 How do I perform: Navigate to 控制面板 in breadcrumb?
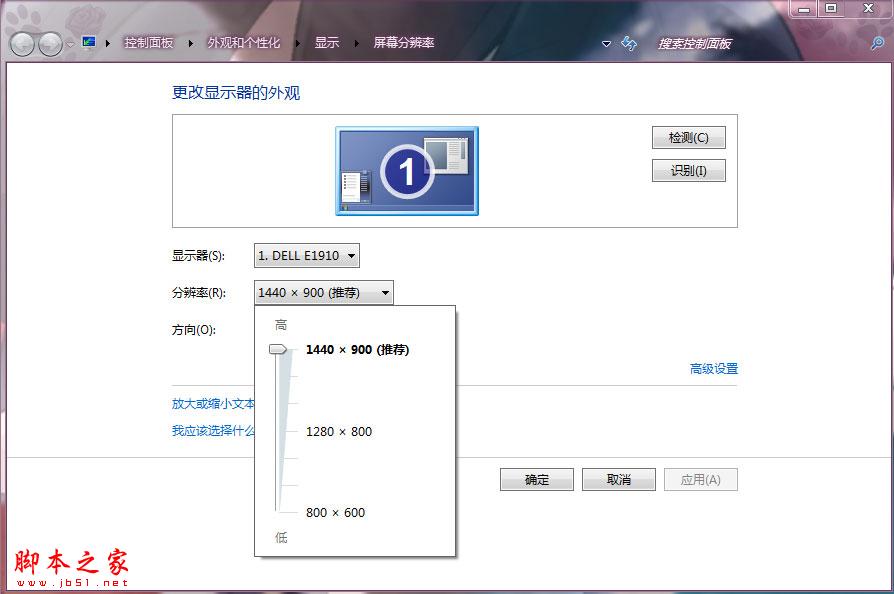pyautogui.click(x=148, y=43)
